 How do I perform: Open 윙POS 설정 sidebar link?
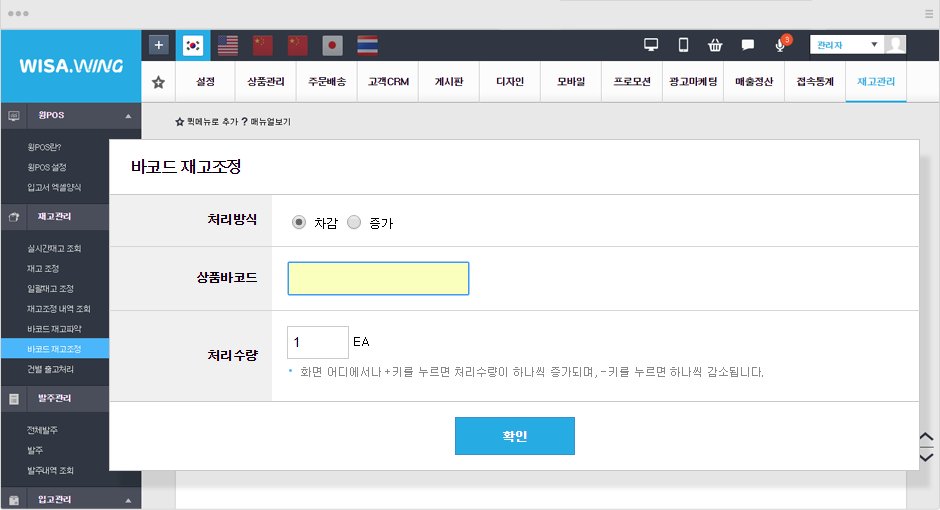click(x=47, y=167)
